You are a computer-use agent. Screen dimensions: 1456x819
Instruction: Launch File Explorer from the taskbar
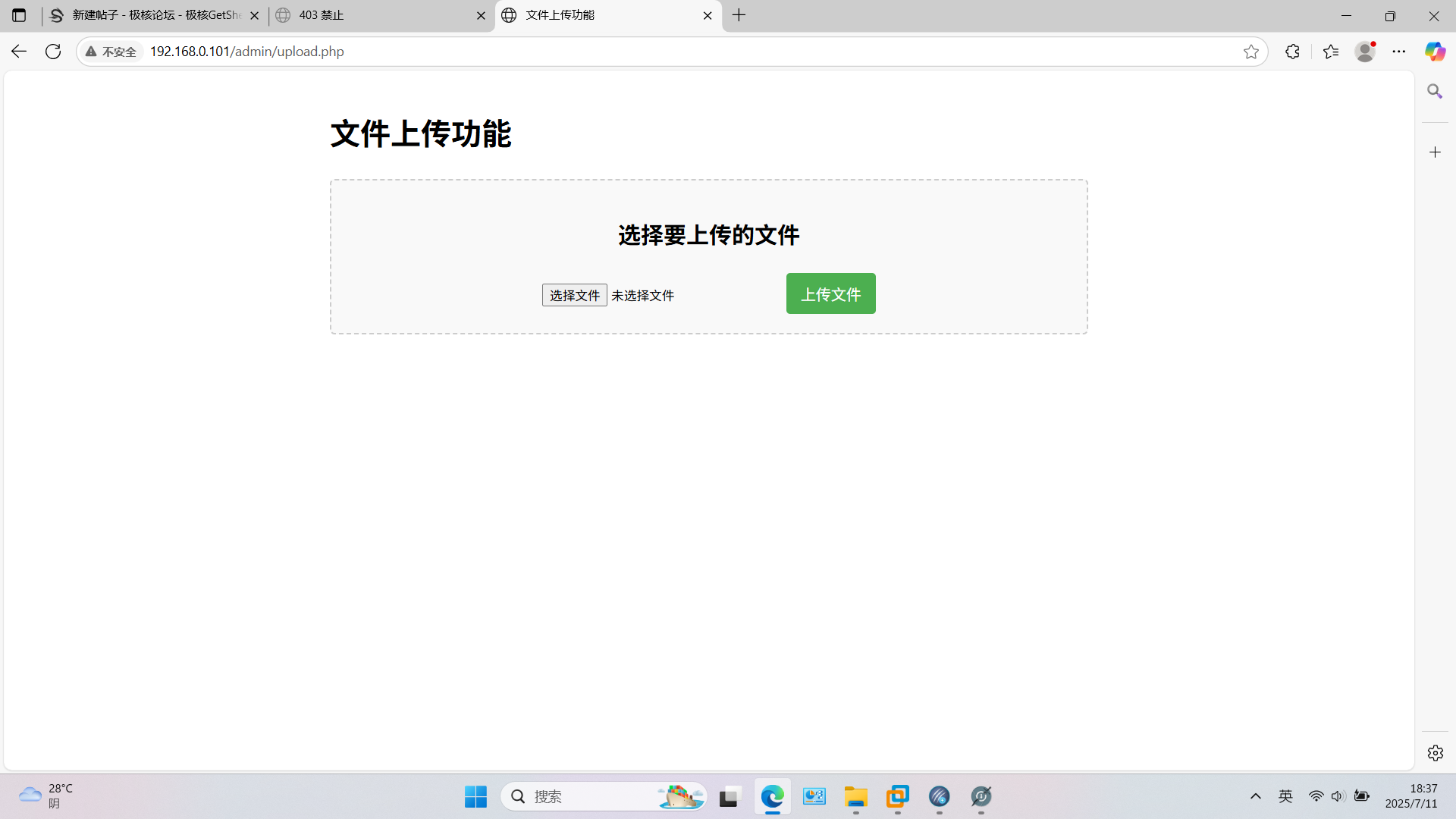855,797
